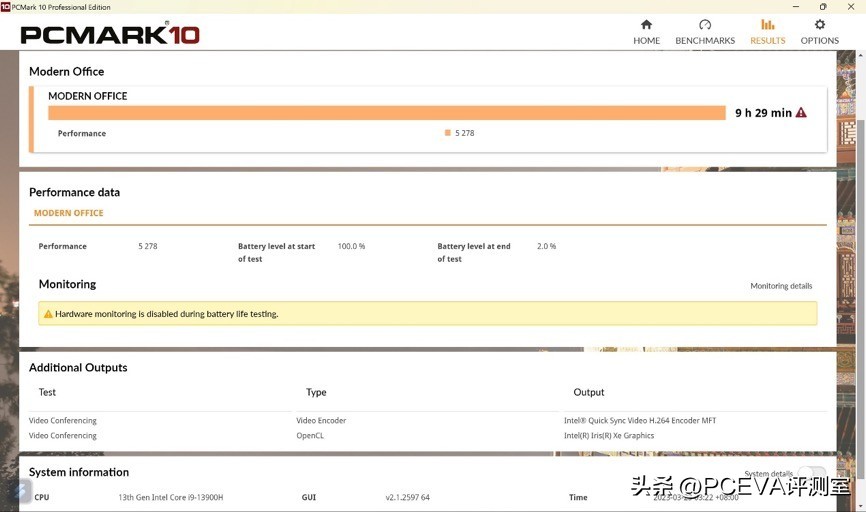
Task: Minimize the PCMark 10 window
Action: (796, 7)
